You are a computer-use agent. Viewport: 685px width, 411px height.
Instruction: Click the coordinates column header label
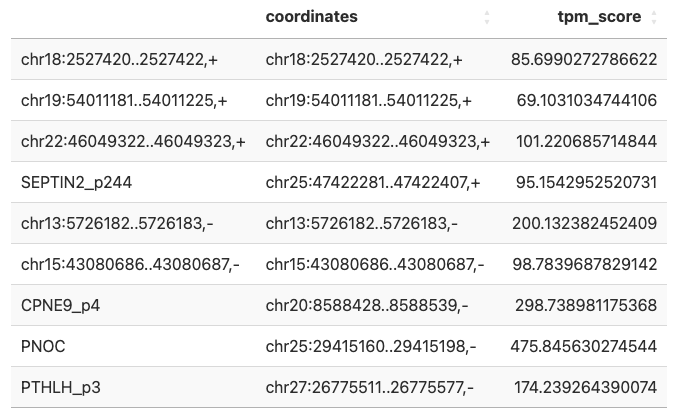coord(311,17)
